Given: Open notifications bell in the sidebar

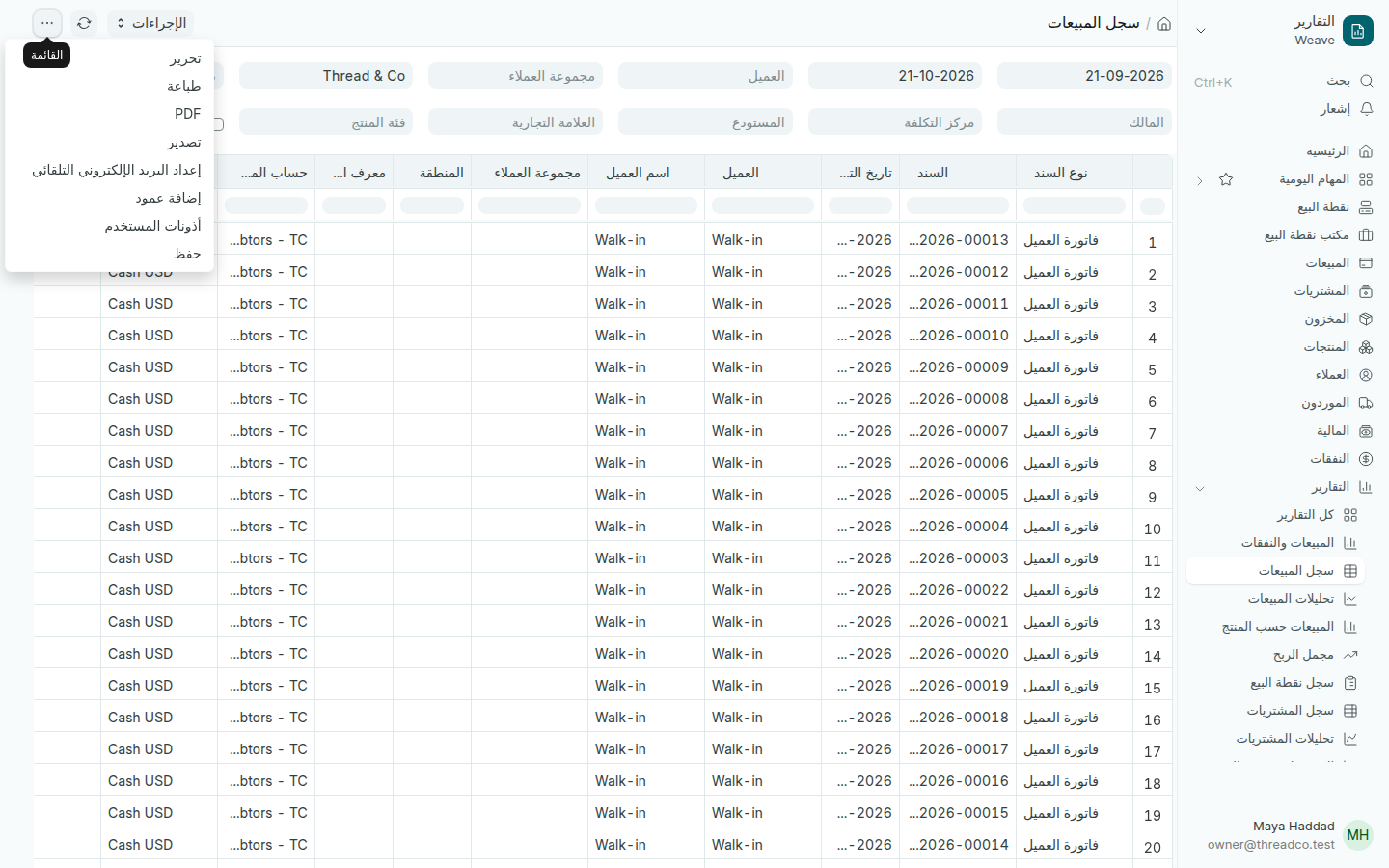Looking at the screenshot, I should (x=1366, y=109).
